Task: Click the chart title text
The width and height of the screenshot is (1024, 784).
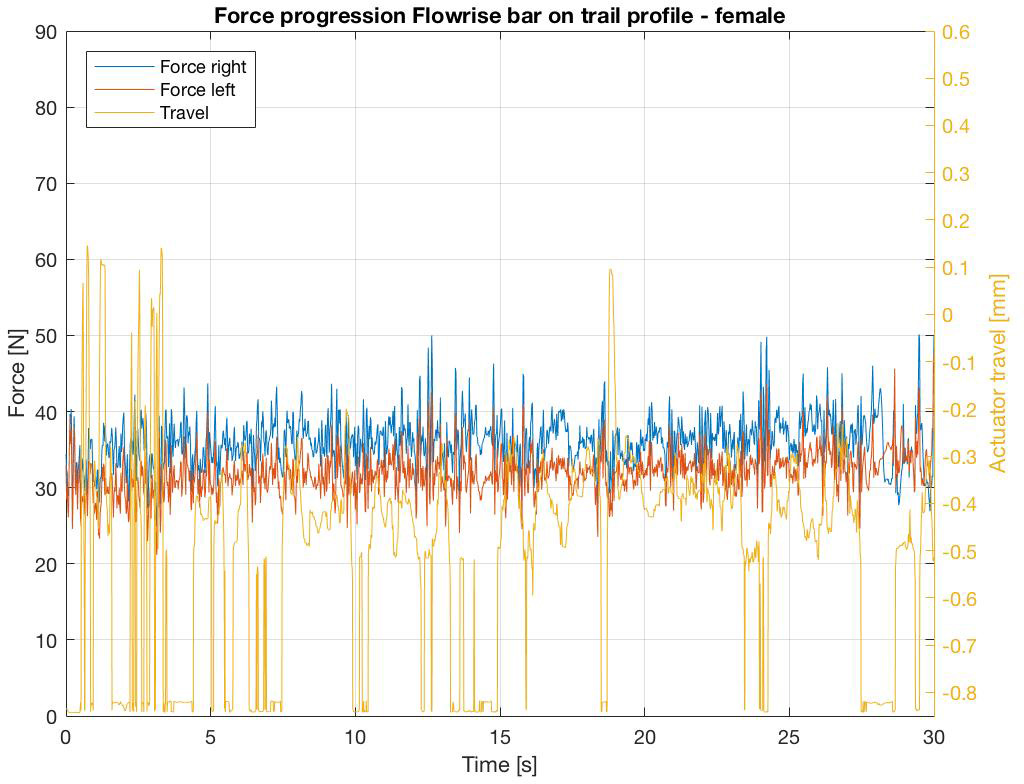Action: [x=500, y=15]
